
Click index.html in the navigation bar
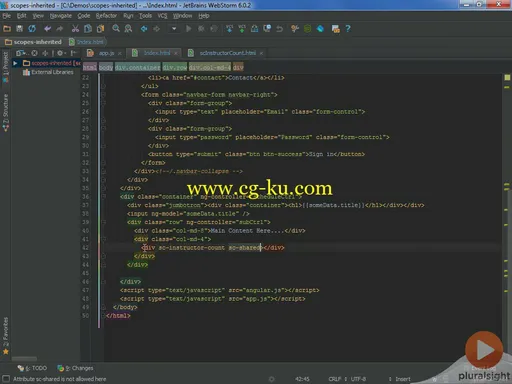click(86, 42)
